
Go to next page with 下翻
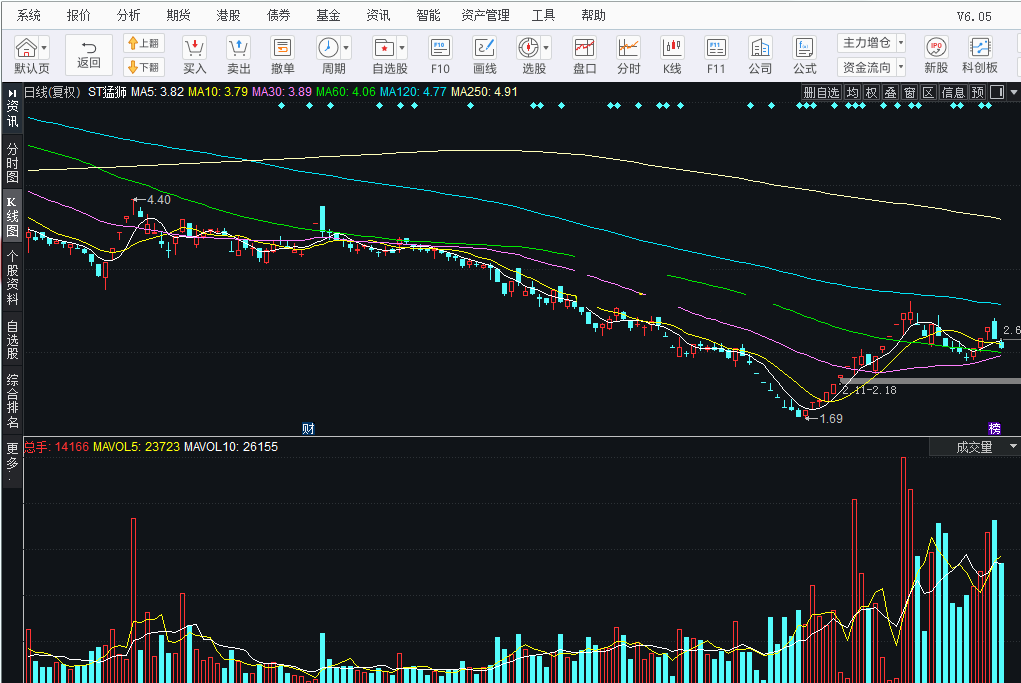point(144,67)
